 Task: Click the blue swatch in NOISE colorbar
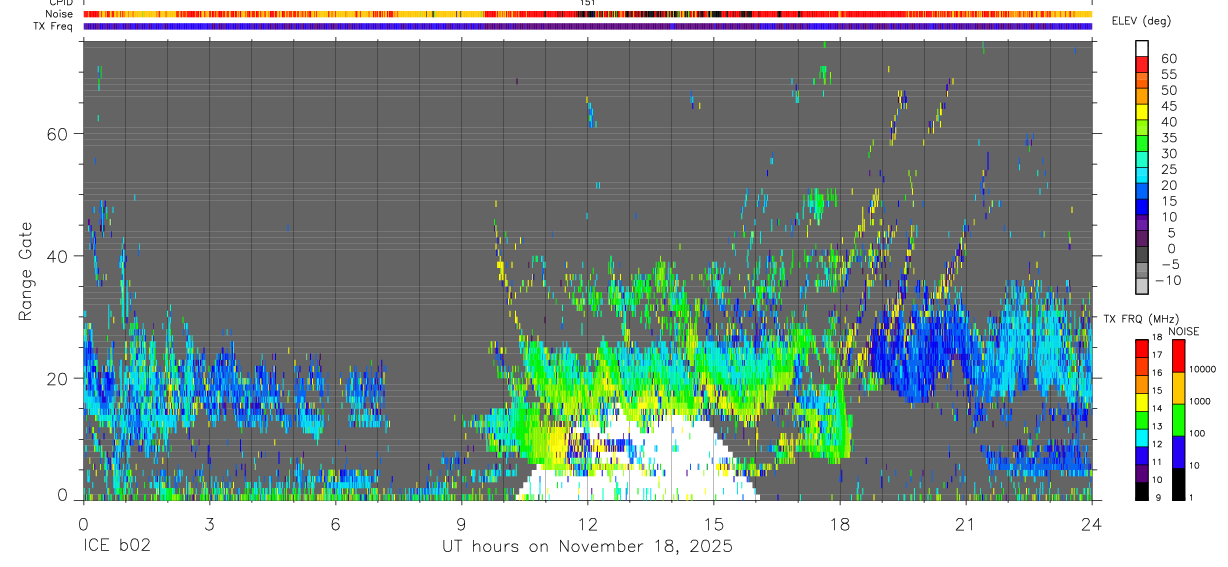[1178, 451]
